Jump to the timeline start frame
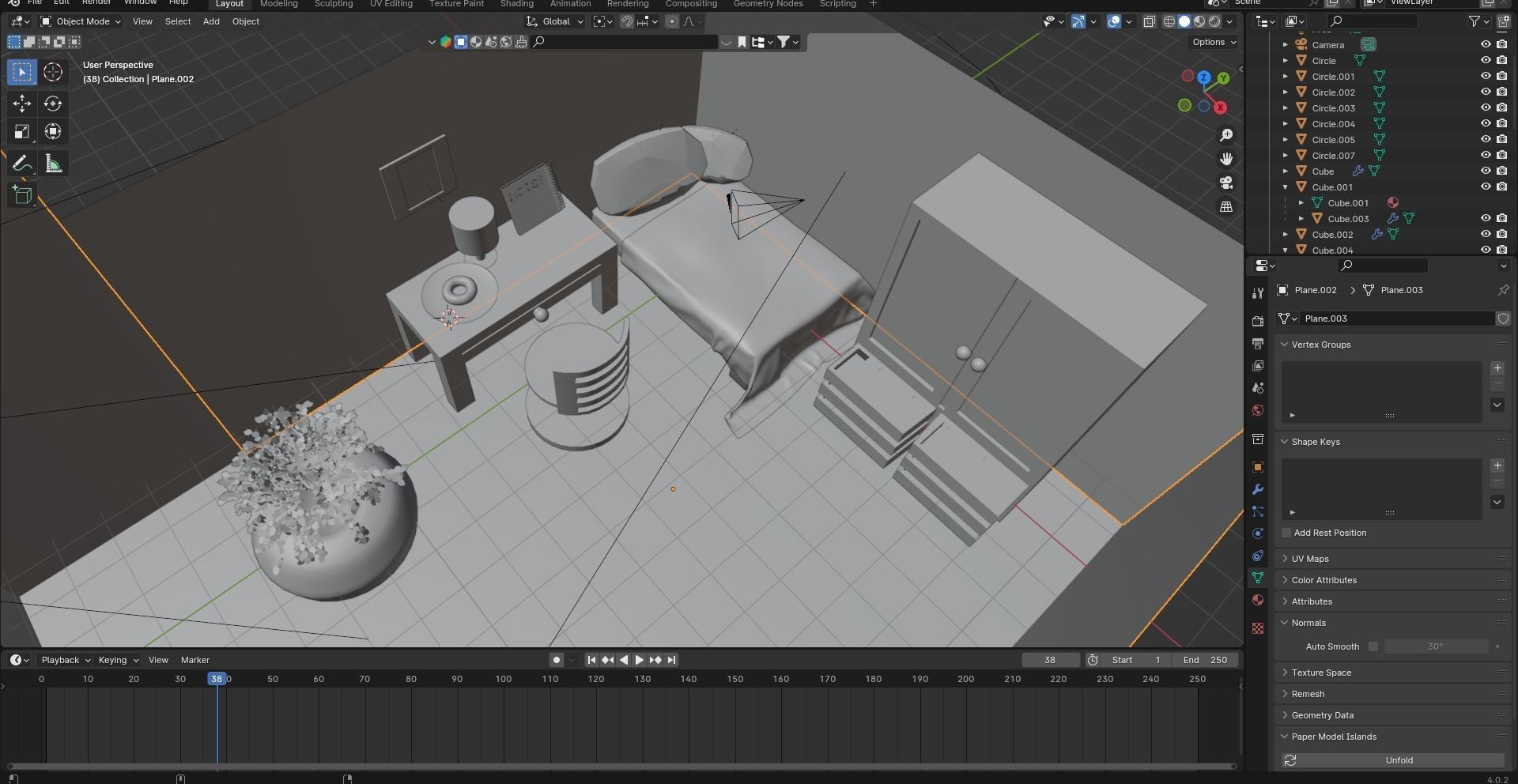The image size is (1518, 784). click(x=591, y=660)
